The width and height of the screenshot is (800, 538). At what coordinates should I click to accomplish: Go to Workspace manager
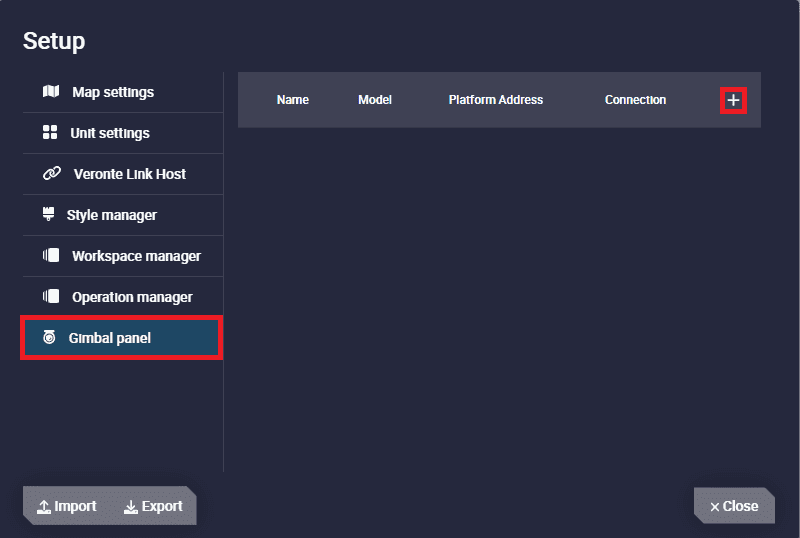tap(123, 256)
